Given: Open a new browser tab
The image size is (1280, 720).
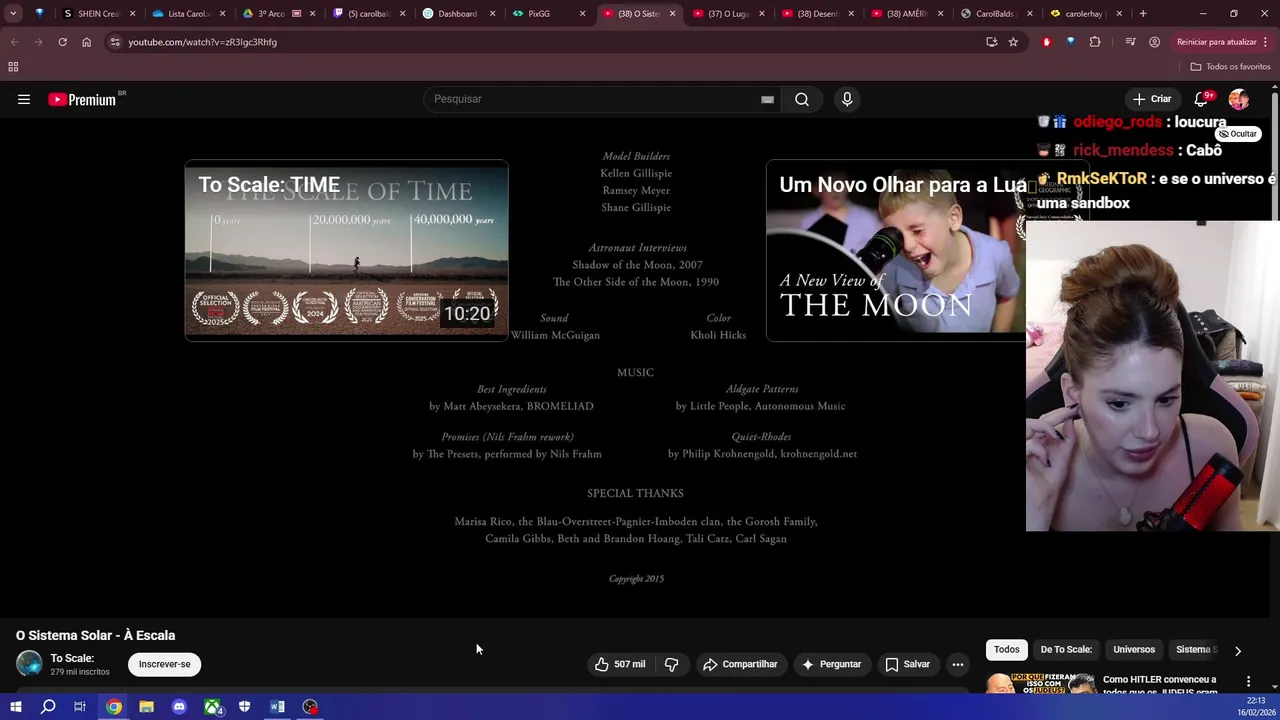Looking at the screenshot, I should coord(1143,14).
